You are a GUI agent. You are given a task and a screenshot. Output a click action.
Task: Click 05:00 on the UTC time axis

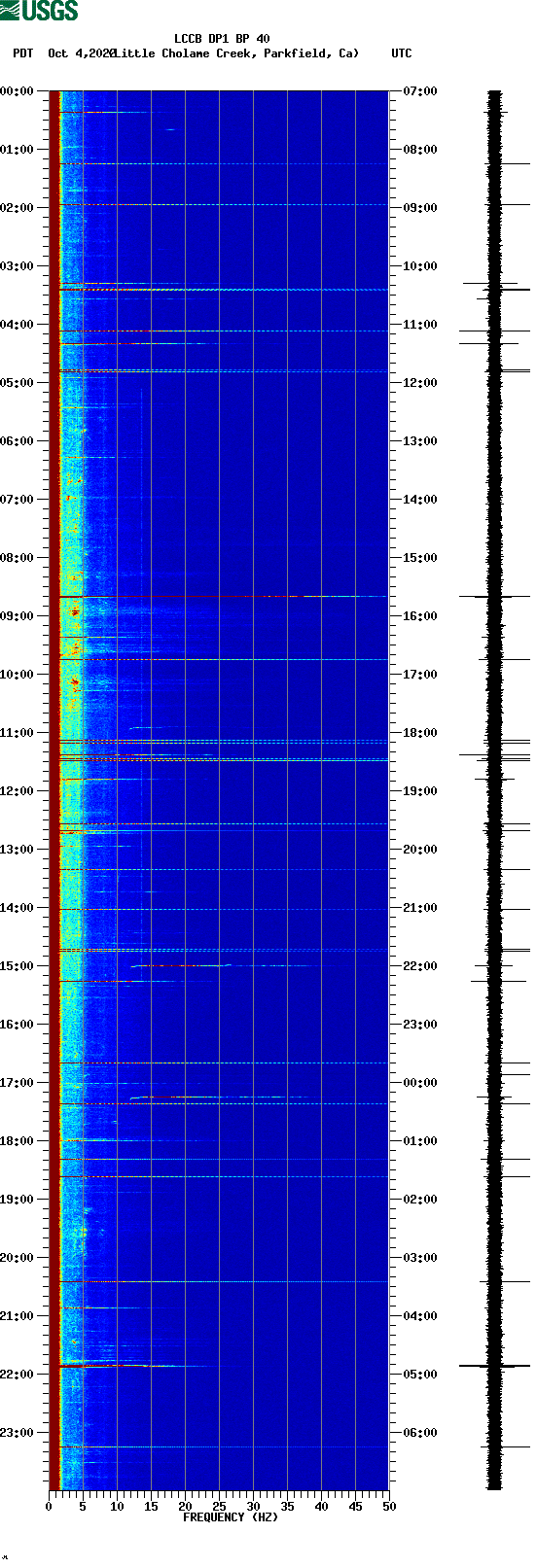[x=420, y=1375]
